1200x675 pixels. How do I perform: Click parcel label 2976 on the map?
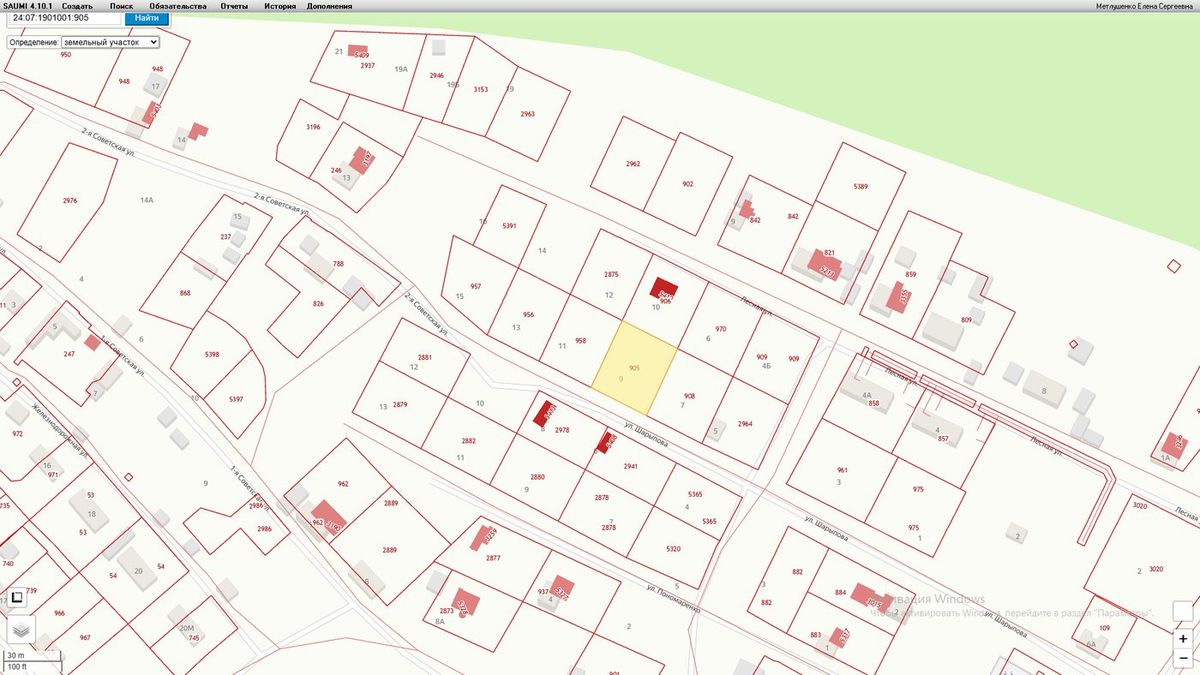coord(70,201)
